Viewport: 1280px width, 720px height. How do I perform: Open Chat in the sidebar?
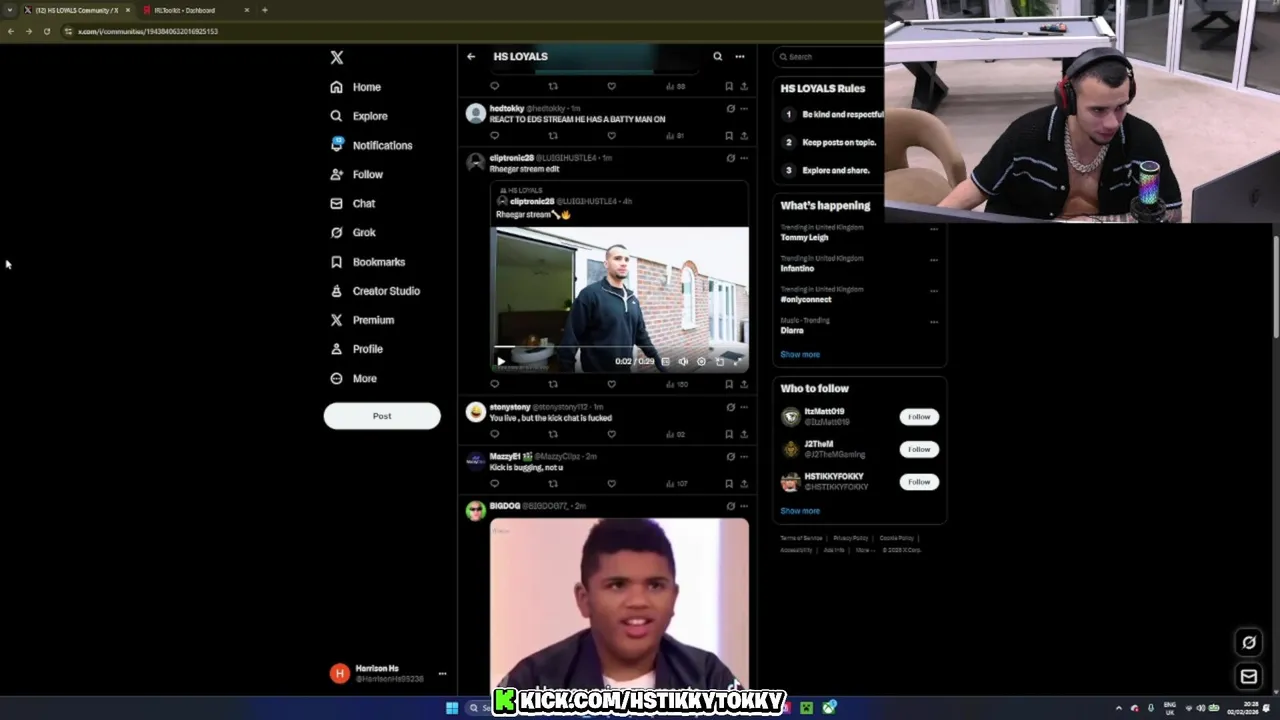click(353, 203)
